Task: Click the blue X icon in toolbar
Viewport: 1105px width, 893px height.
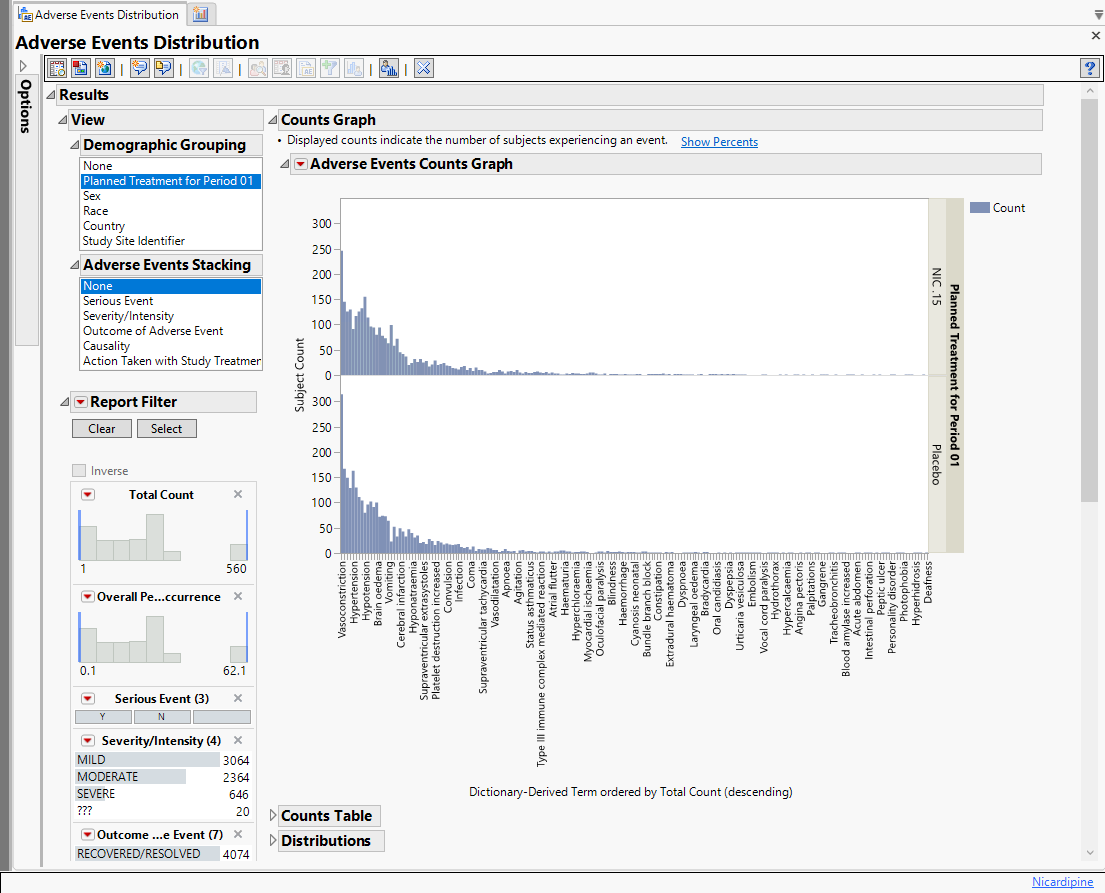Action: point(423,68)
